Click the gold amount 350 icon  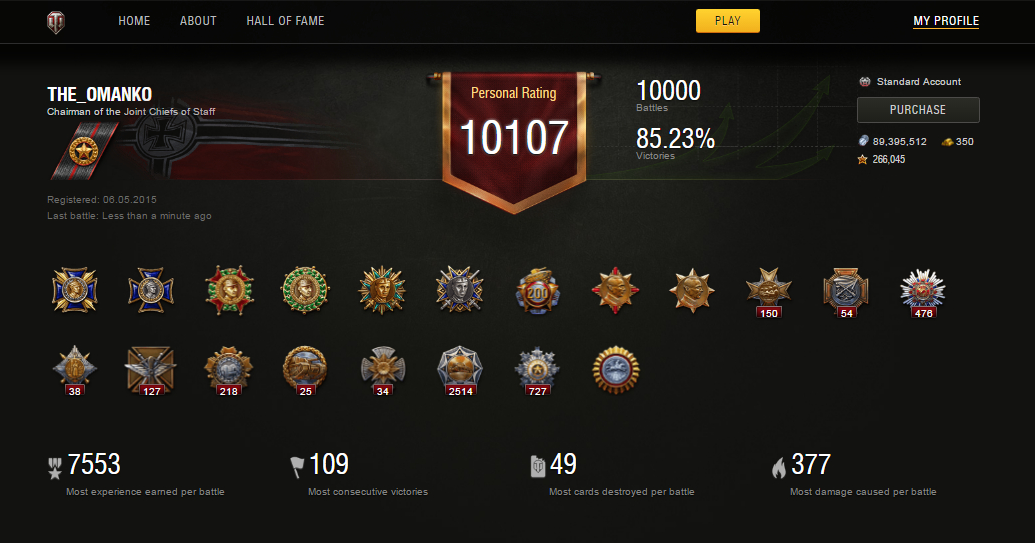(947, 142)
